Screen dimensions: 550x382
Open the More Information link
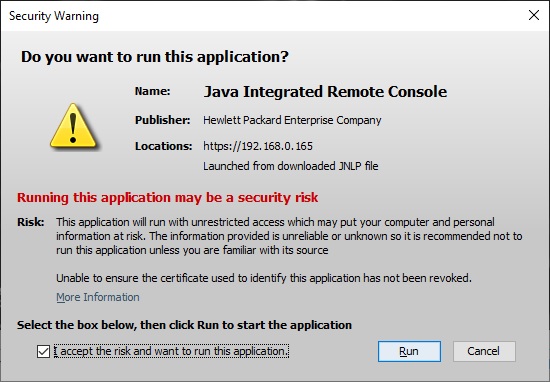[98, 297]
